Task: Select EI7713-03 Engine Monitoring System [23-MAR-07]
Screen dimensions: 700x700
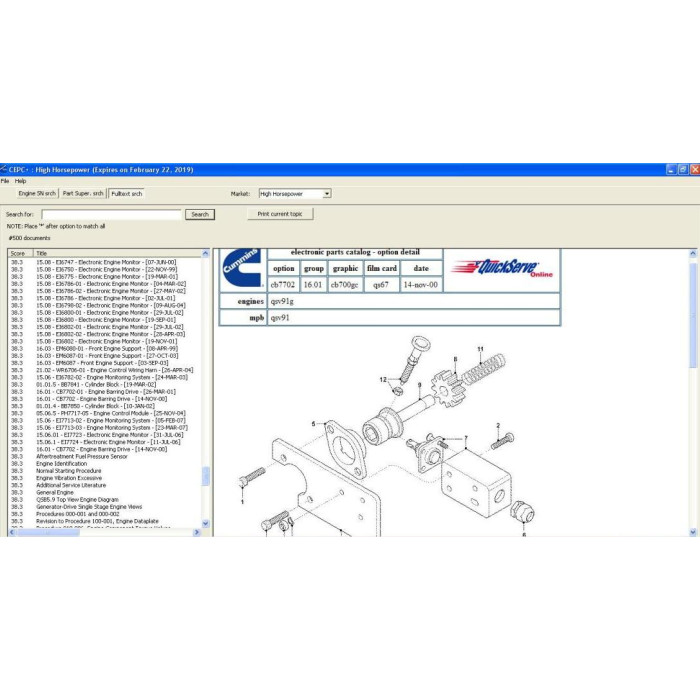Action: pos(112,428)
